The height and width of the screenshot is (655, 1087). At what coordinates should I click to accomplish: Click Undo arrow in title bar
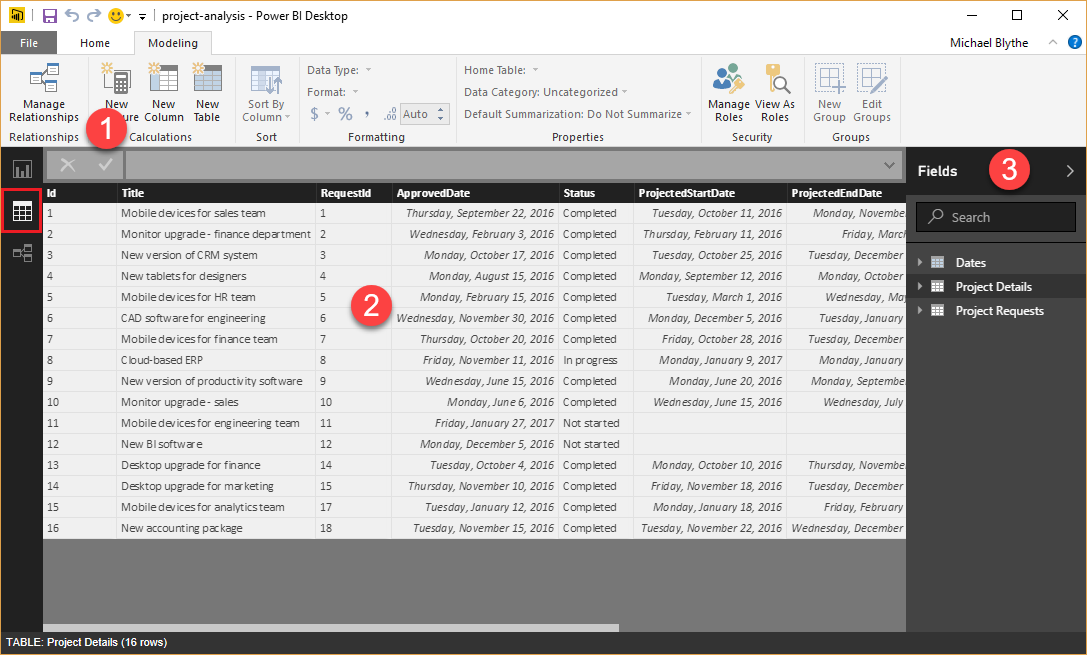(71, 15)
